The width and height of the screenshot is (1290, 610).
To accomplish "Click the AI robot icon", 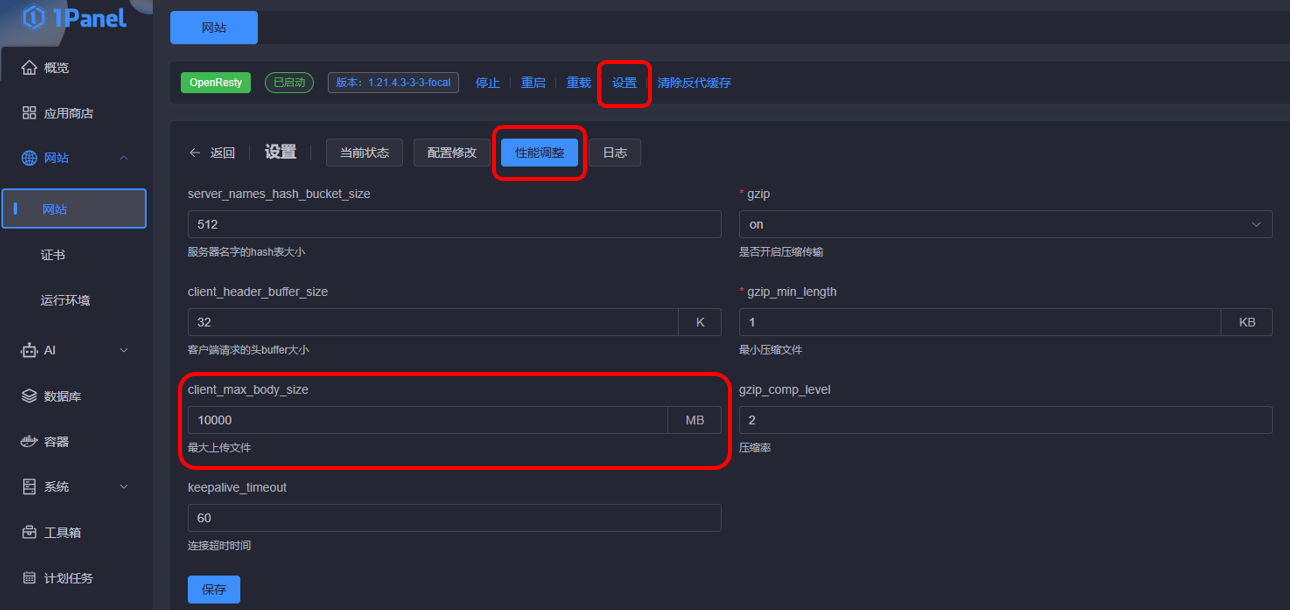I will pos(29,350).
